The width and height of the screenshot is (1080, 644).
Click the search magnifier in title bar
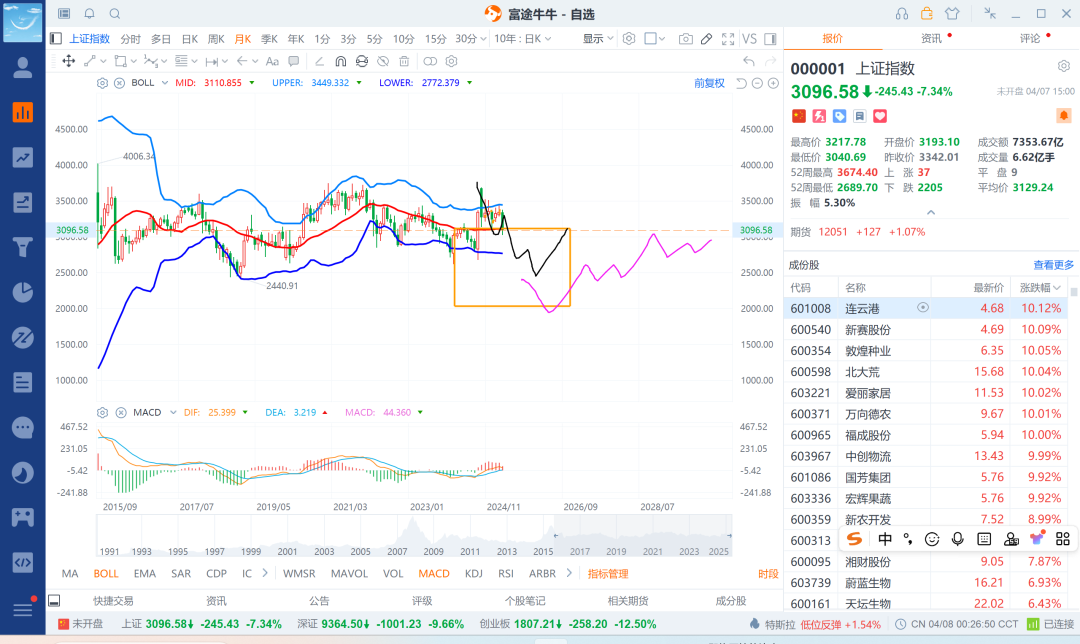[x=115, y=13]
